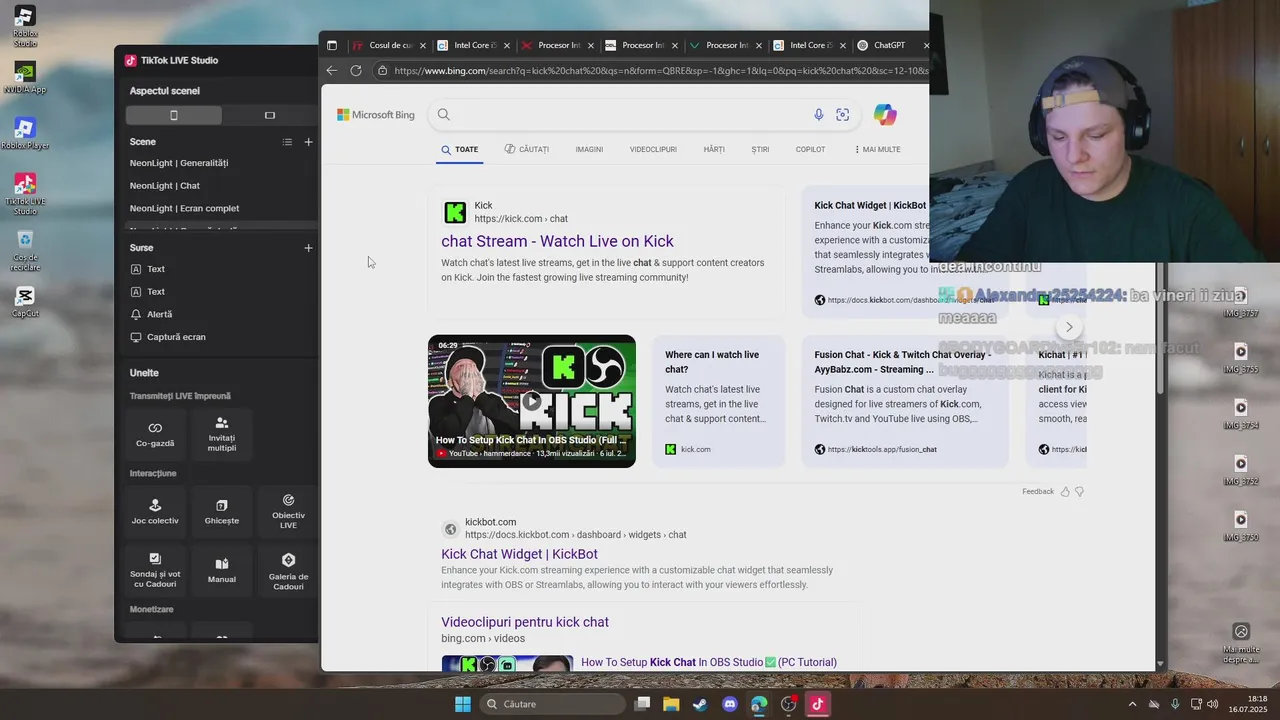The width and height of the screenshot is (1280, 720).
Task: Open Galeria de Cadouri tool
Action: point(288,570)
